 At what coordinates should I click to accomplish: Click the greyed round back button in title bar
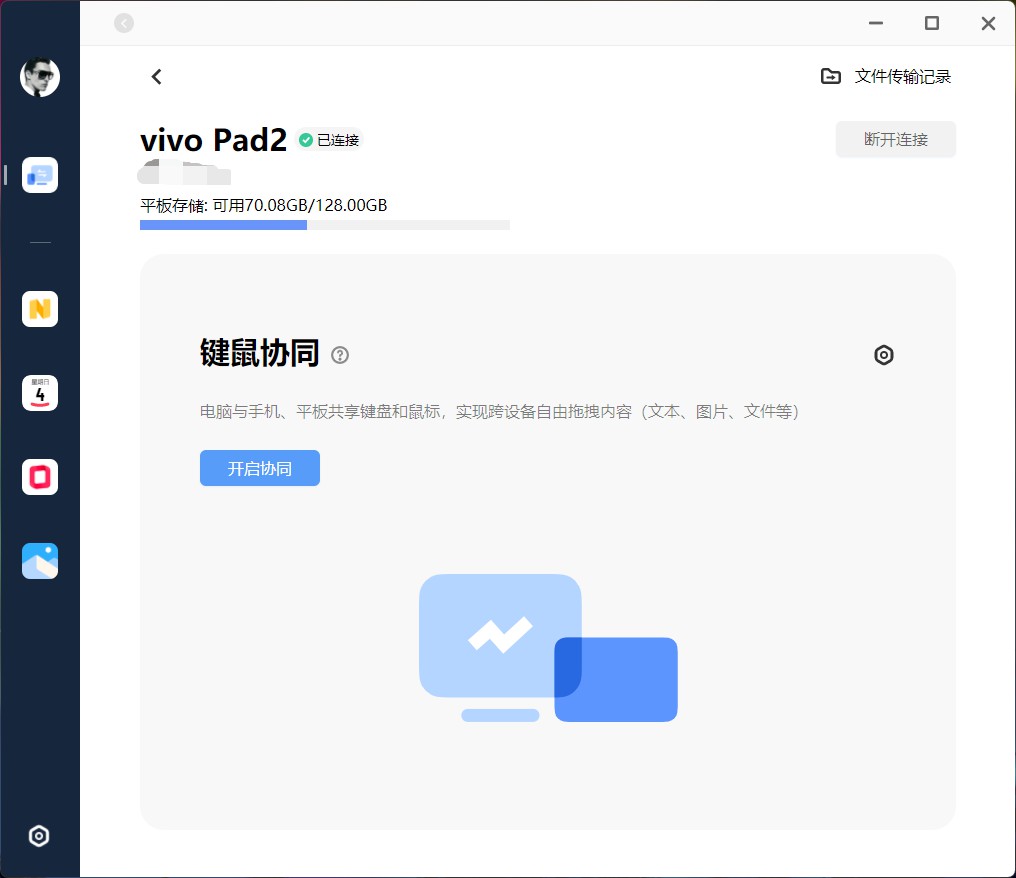click(124, 23)
